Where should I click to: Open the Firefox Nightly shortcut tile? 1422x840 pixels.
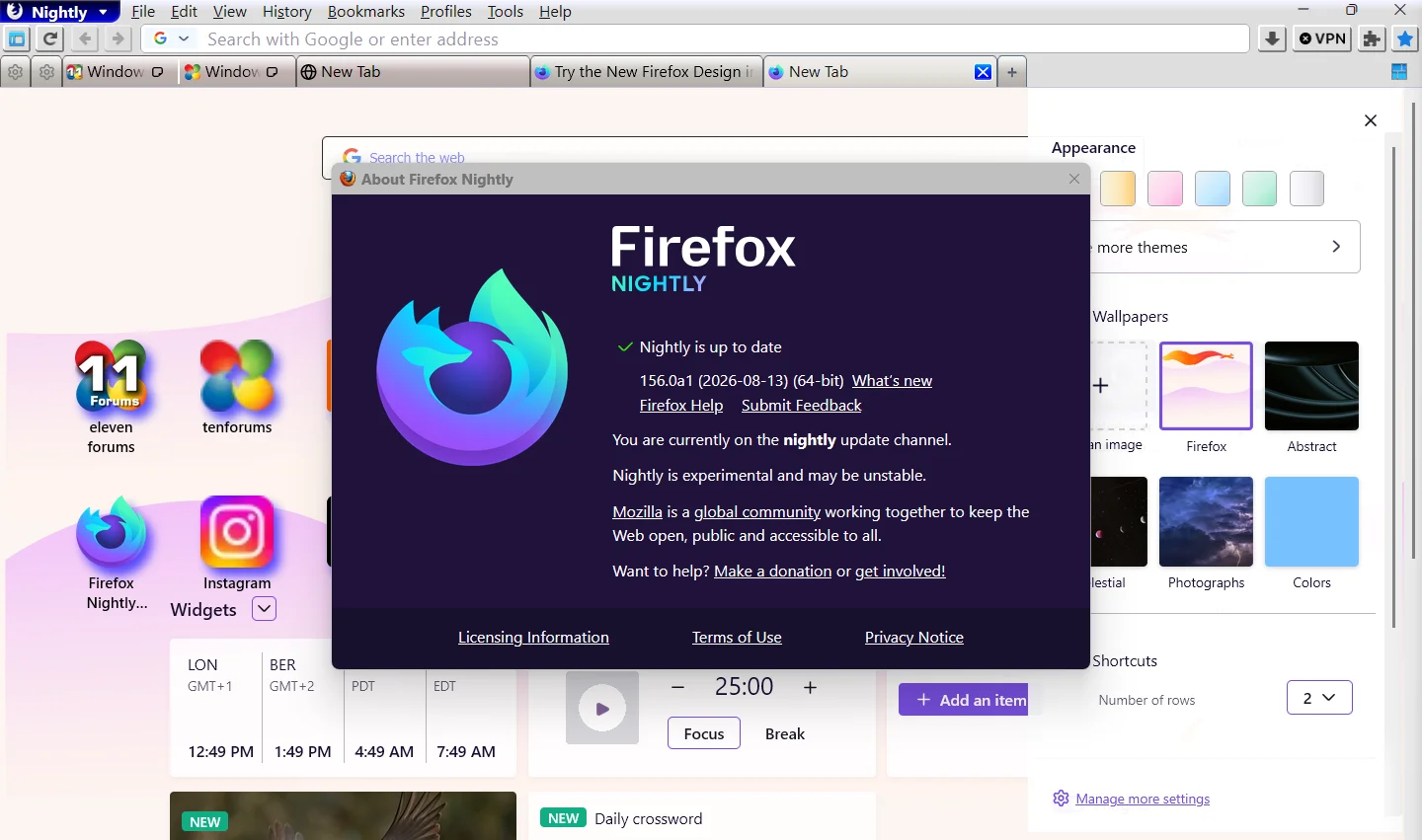pyautogui.click(x=112, y=553)
